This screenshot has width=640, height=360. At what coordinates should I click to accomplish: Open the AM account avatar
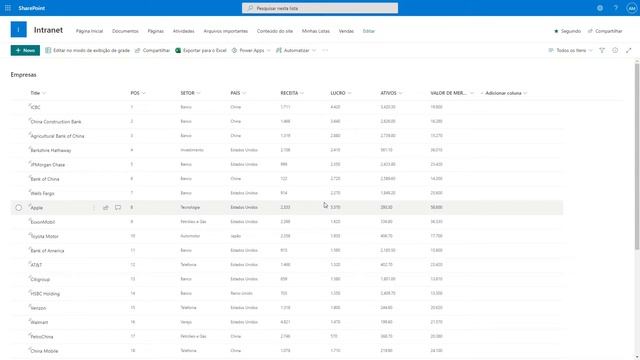(x=631, y=8)
